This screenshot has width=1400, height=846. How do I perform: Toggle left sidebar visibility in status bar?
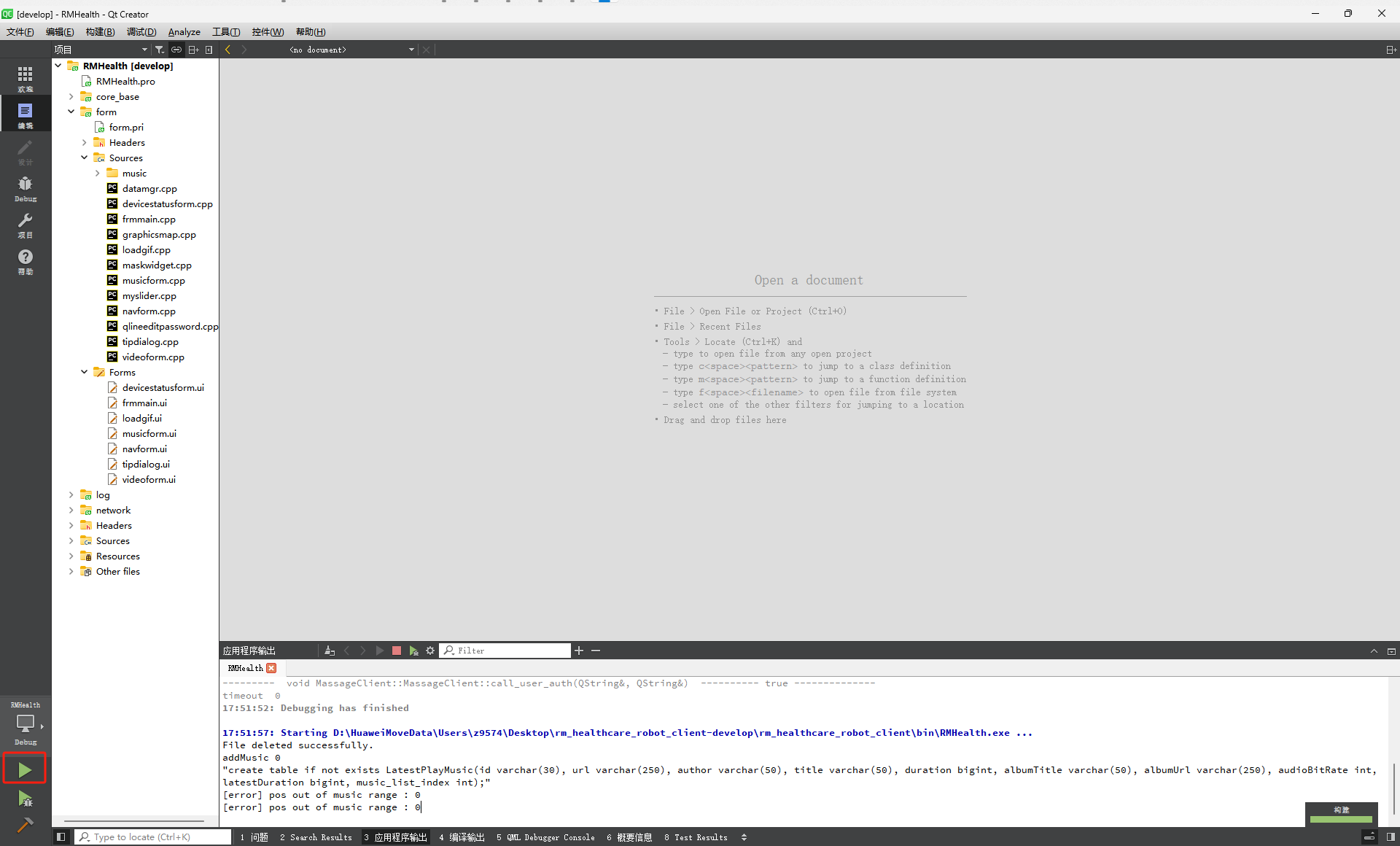61,837
